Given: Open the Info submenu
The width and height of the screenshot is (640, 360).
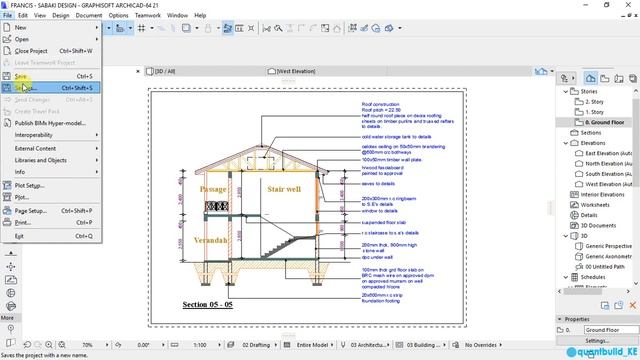Looking at the screenshot, I should 51,172.
